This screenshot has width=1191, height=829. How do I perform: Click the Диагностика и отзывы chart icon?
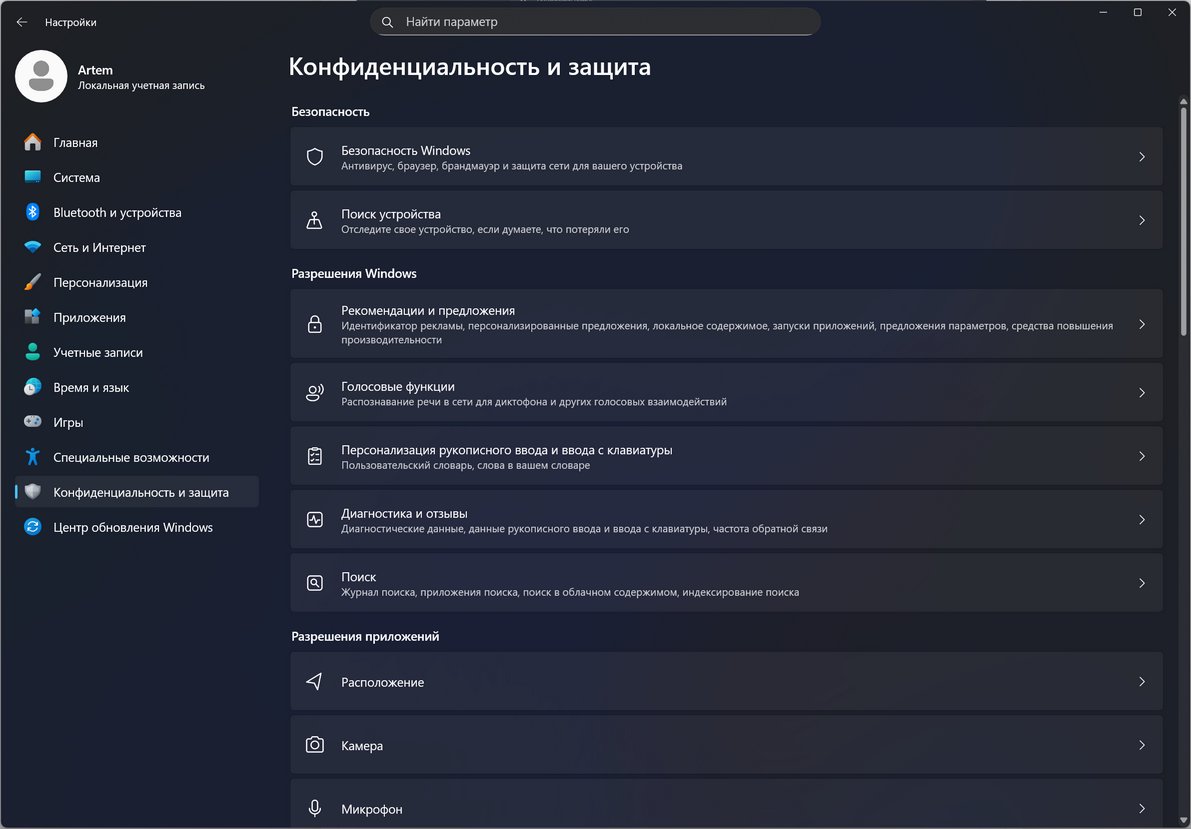click(315, 520)
